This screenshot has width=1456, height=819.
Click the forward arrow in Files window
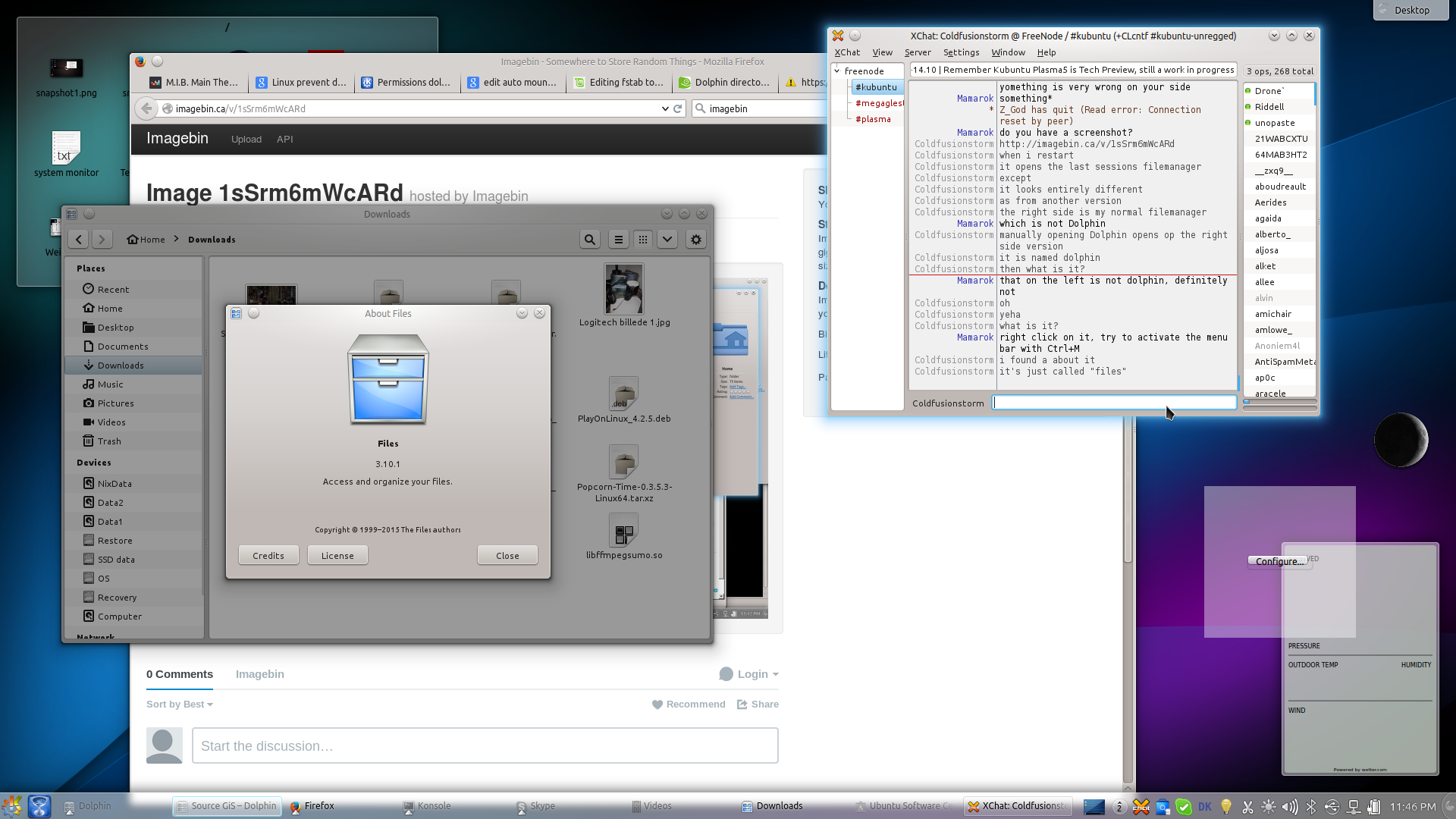click(102, 240)
